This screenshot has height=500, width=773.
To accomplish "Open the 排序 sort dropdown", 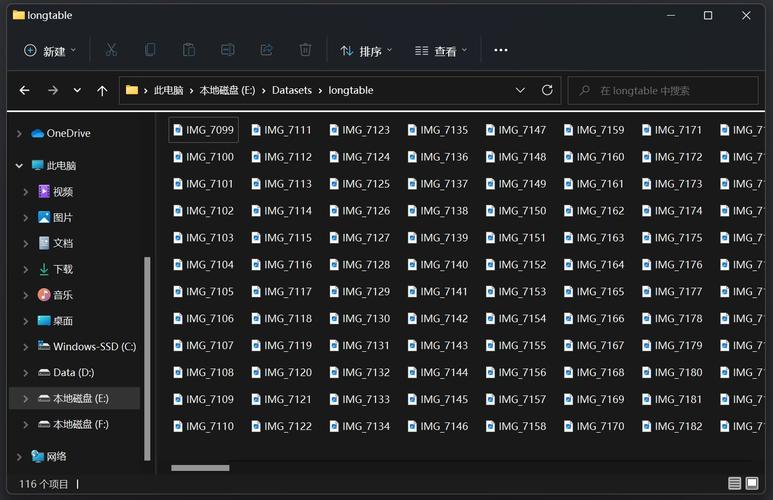I will (366, 50).
